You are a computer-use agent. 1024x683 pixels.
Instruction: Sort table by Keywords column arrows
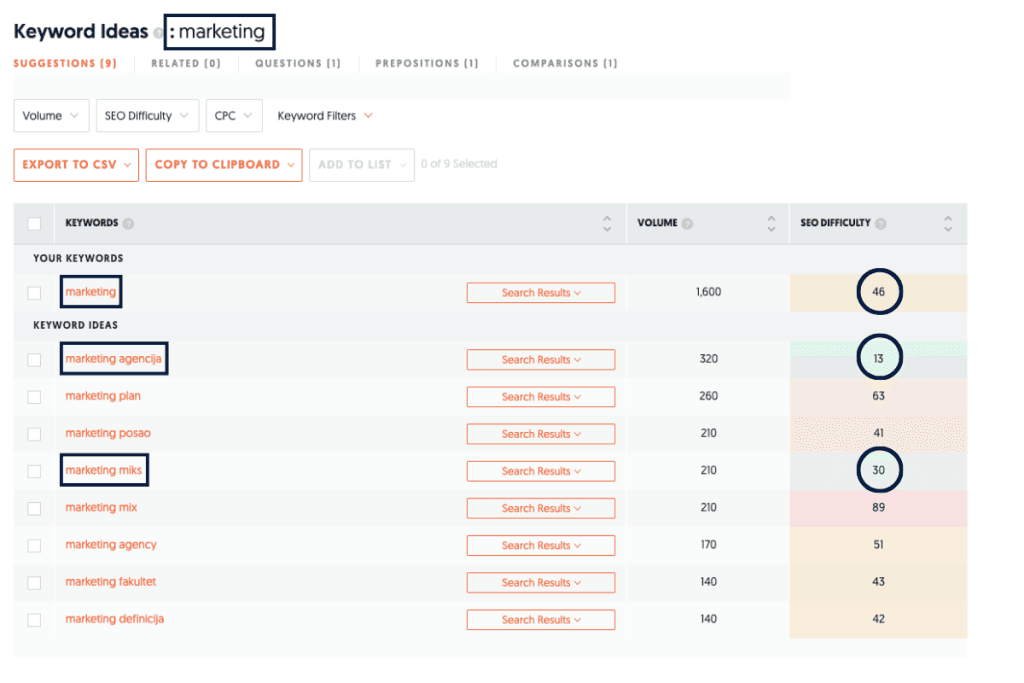coord(606,224)
